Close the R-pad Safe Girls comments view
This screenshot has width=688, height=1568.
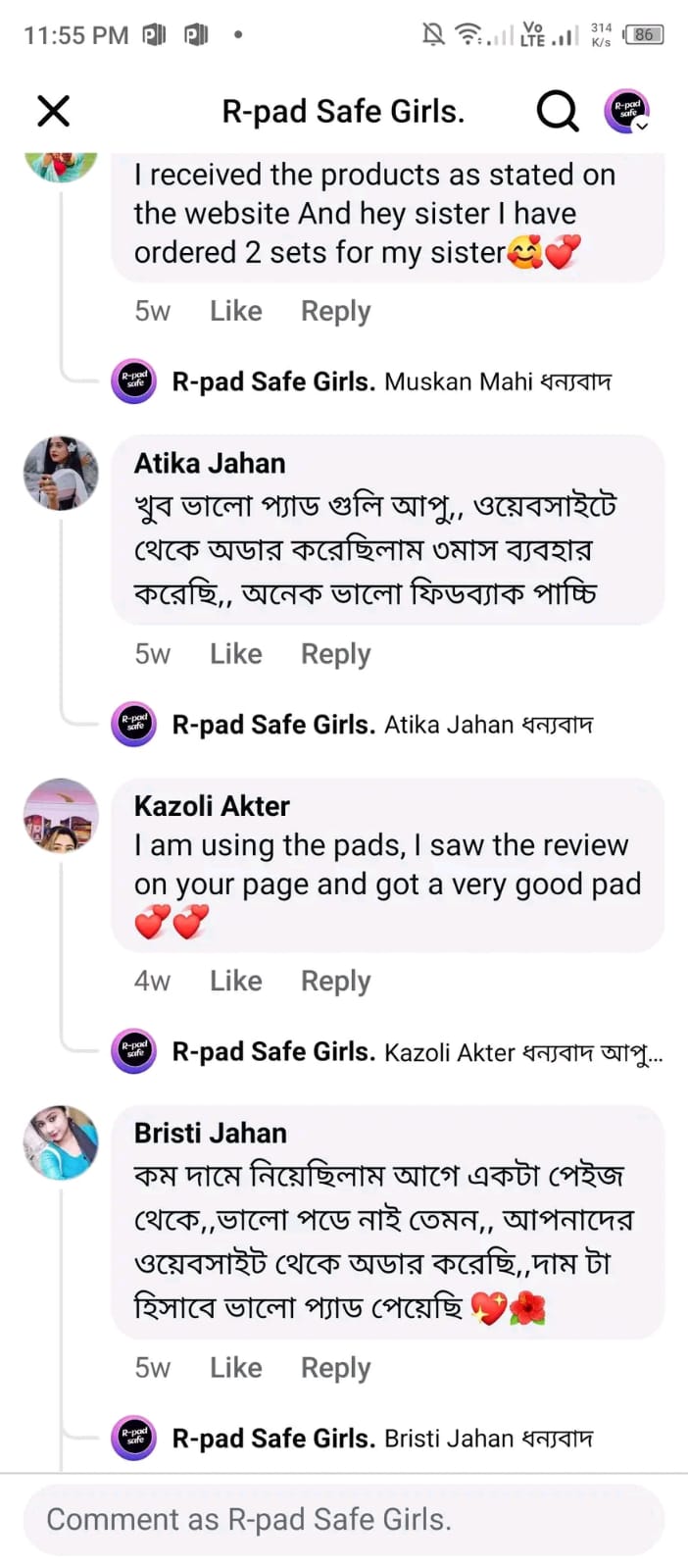pos(54,111)
